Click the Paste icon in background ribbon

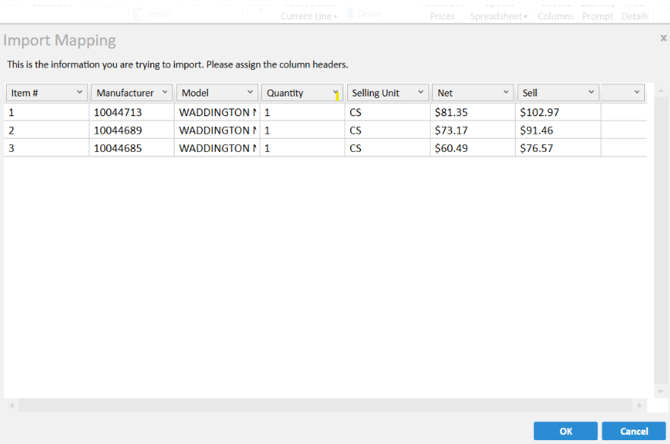(x=138, y=14)
